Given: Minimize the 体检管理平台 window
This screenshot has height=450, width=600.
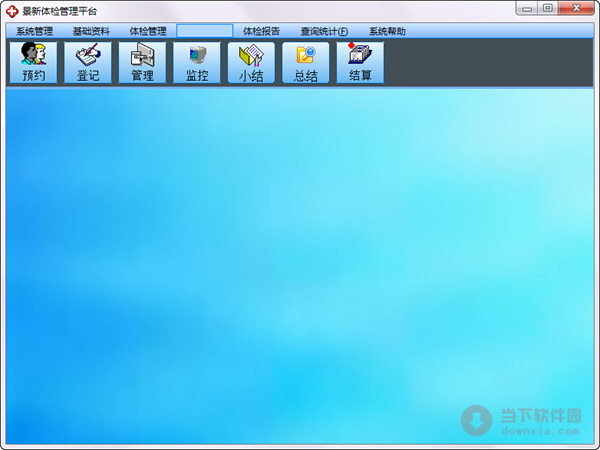Looking at the screenshot, I should coord(527,8).
